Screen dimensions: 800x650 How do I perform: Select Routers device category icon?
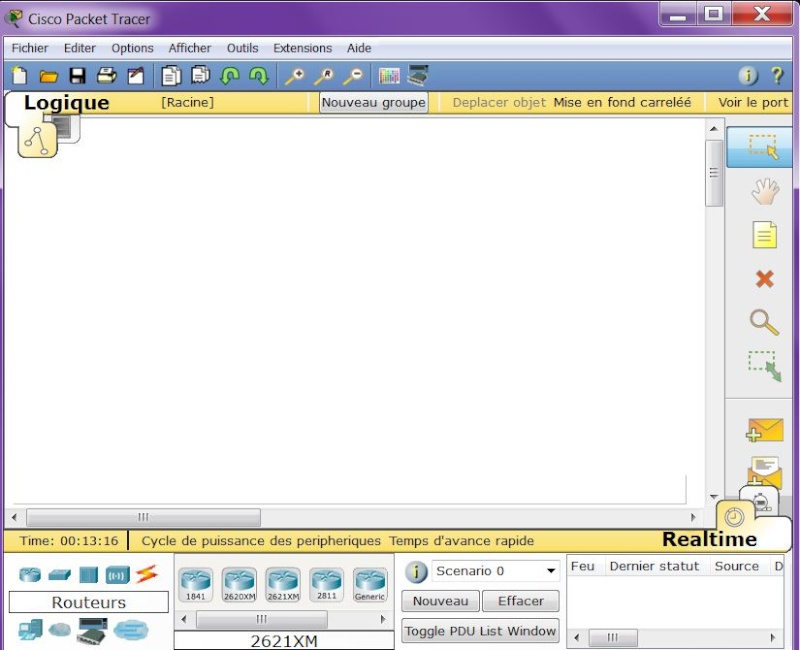click(x=30, y=574)
